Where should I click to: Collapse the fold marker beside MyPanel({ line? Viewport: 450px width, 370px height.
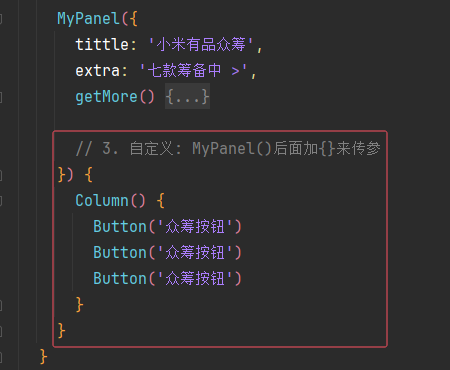1,19
